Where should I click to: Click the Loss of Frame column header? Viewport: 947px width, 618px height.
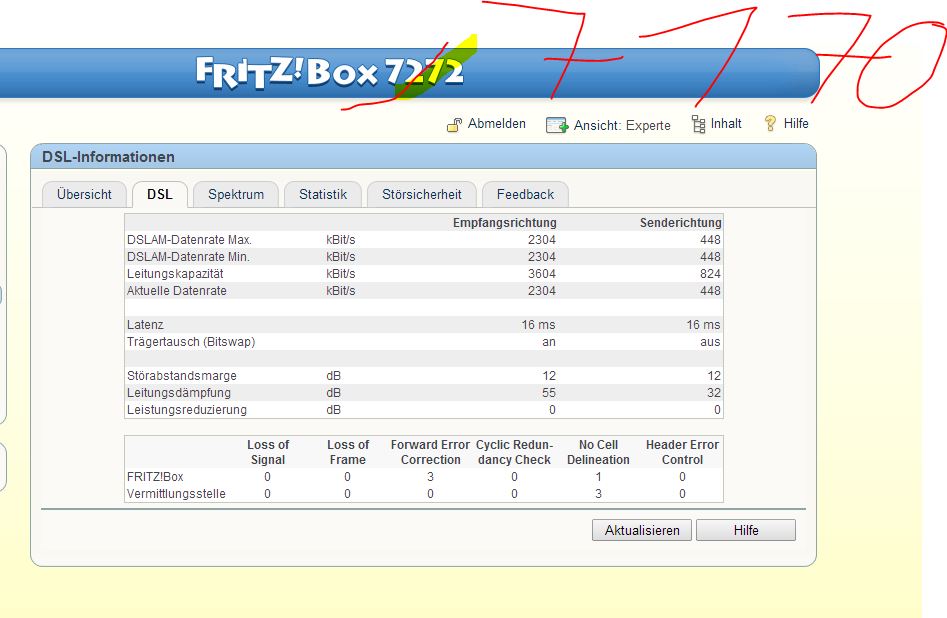click(x=348, y=452)
